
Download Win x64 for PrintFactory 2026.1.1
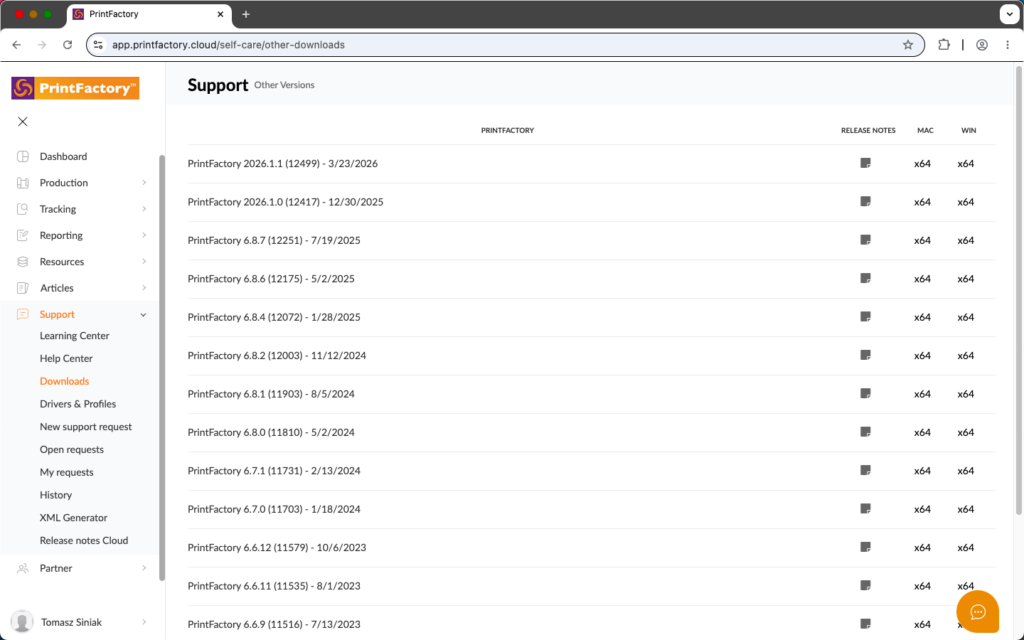click(966, 164)
